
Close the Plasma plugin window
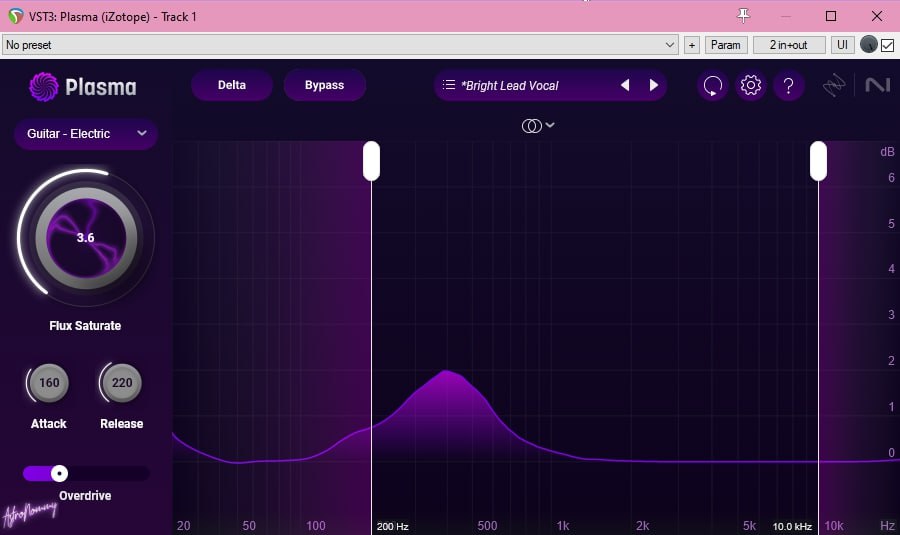(x=877, y=16)
